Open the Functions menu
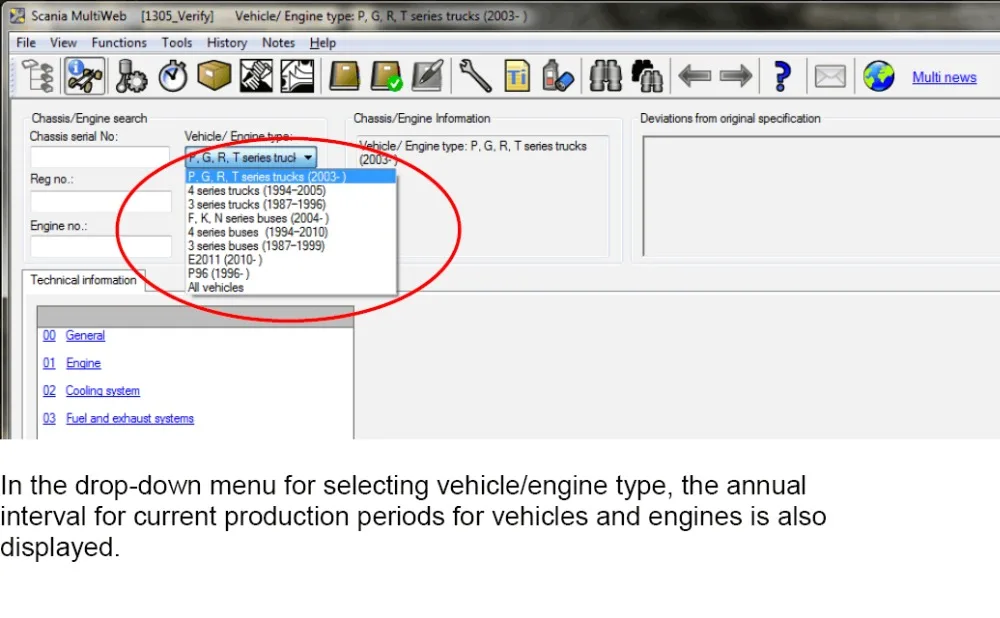 click(119, 43)
